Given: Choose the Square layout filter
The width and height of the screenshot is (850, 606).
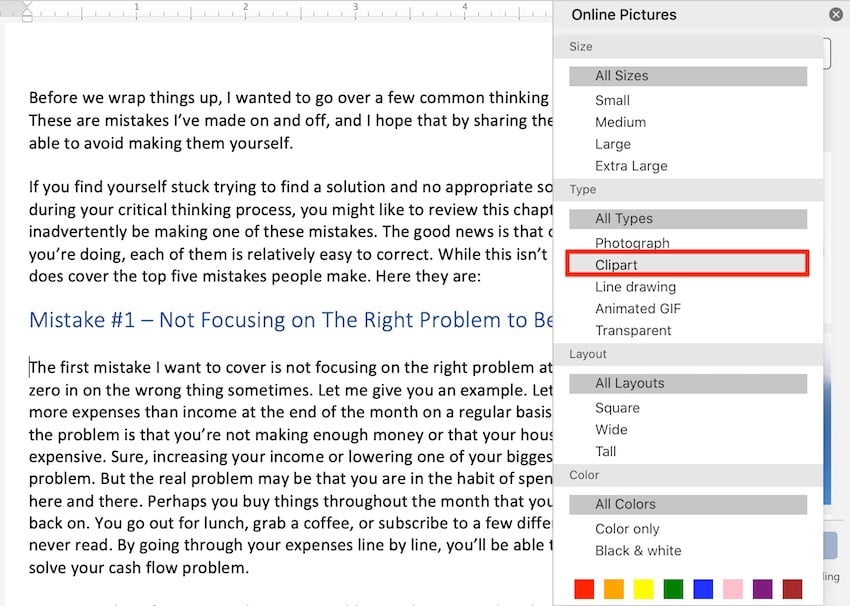Looking at the screenshot, I should [x=617, y=408].
